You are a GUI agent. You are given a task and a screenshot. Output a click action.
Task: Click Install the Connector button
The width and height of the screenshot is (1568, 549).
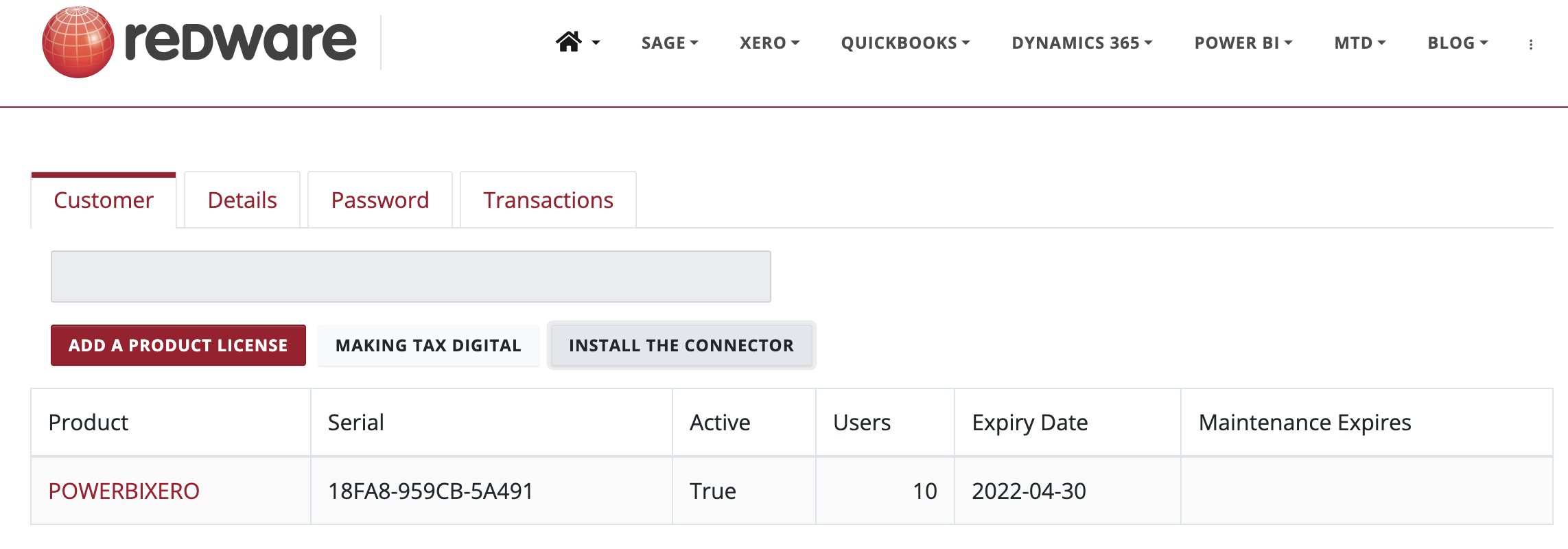click(x=681, y=345)
